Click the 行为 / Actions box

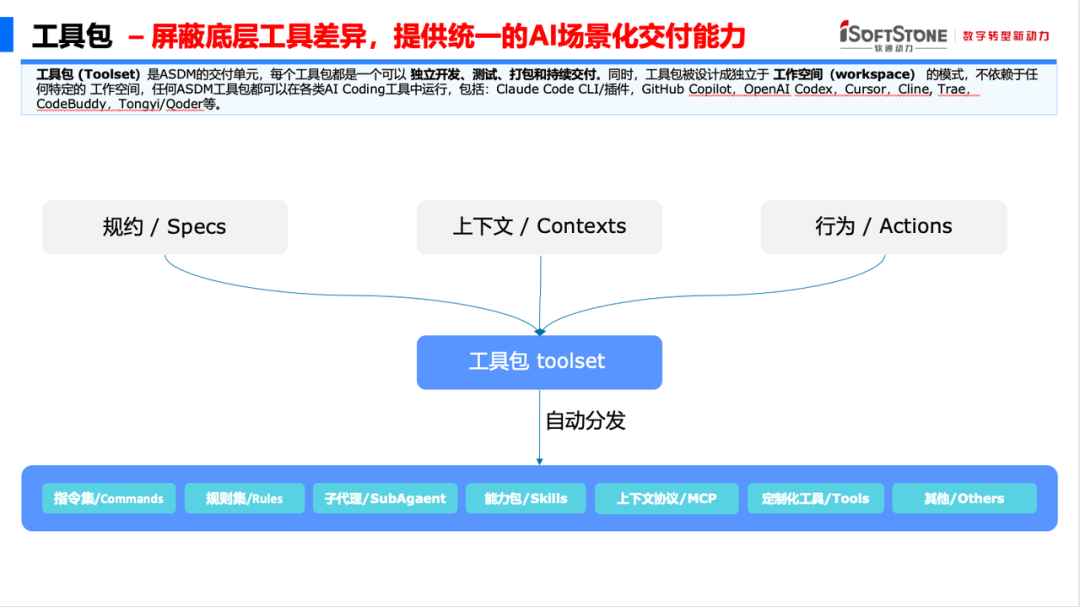(884, 227)
